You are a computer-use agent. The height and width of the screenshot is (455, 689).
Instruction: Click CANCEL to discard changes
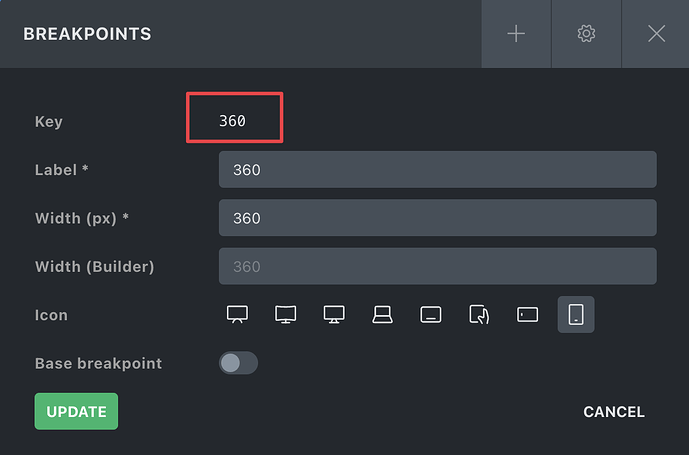point(614,412)
